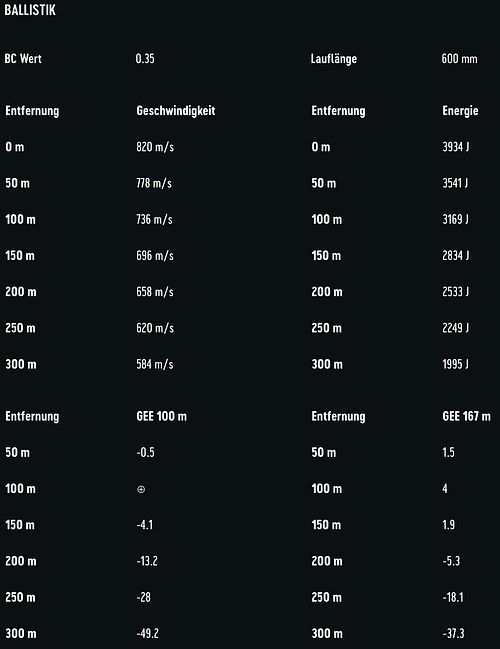500x649 pixels.
Task: Click the Lauflänge value 600 mm
Action: 459,58
